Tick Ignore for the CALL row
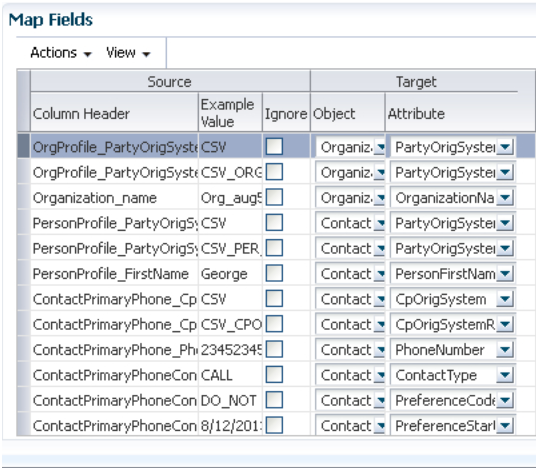The height and width of the screenshot is (470, 538). coord(274,375)
